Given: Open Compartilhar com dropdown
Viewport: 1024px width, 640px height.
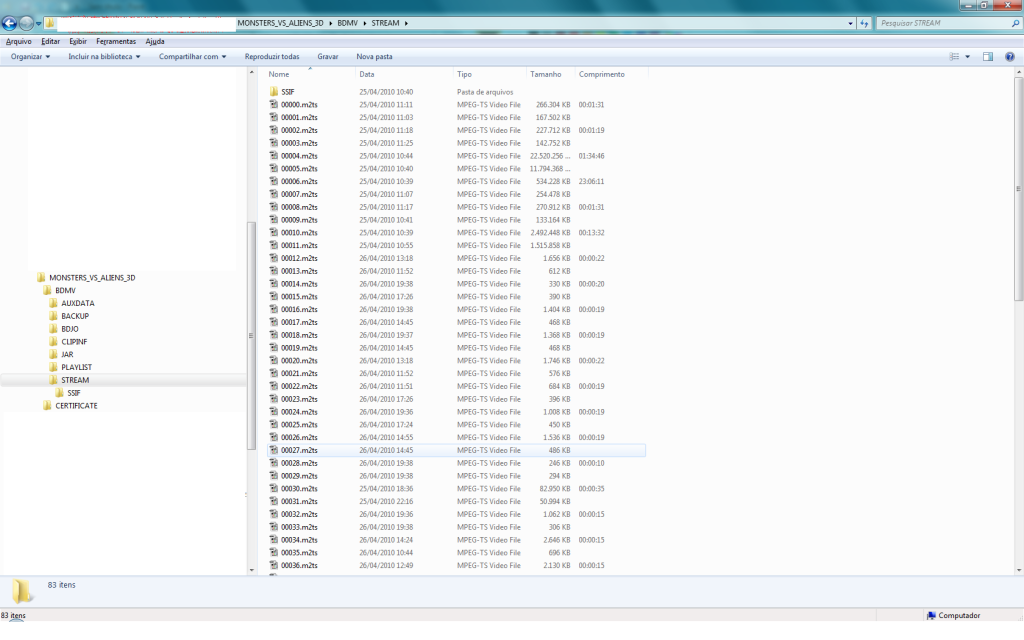Looking at the screenshot, I should [192, 57].
